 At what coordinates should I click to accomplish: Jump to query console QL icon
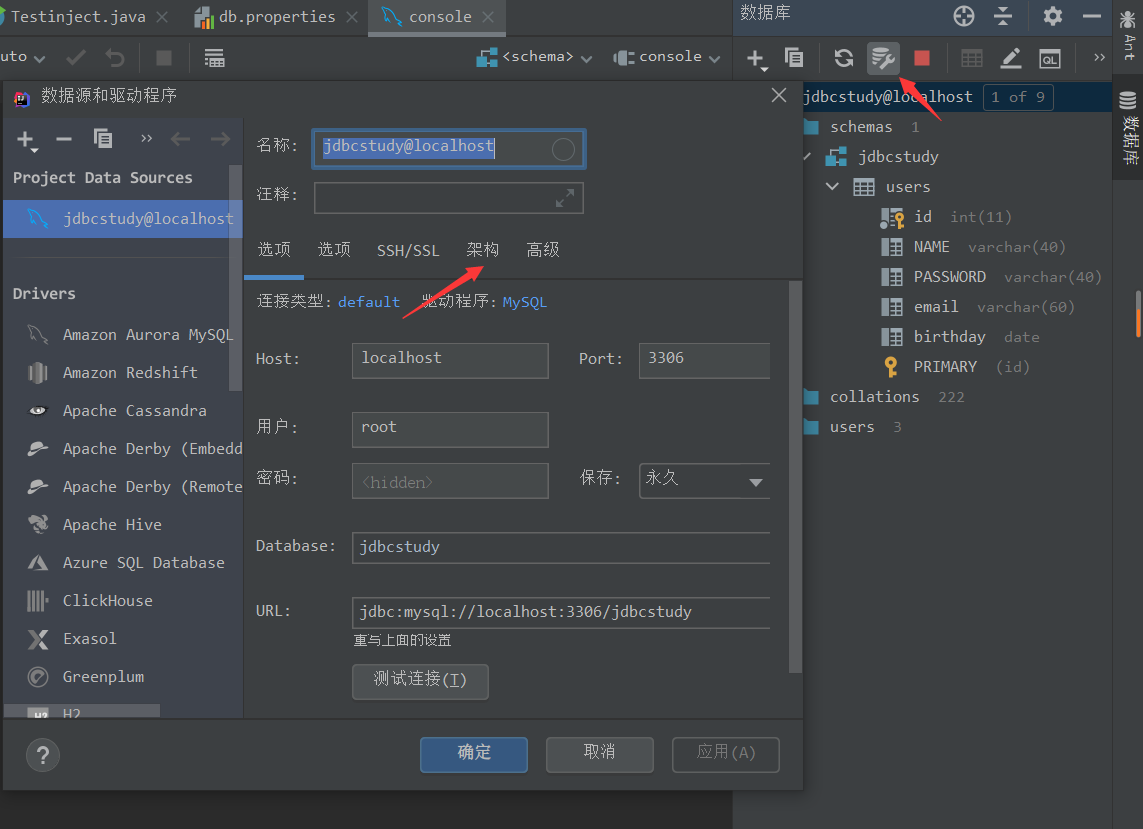[x=1050, y=59]
